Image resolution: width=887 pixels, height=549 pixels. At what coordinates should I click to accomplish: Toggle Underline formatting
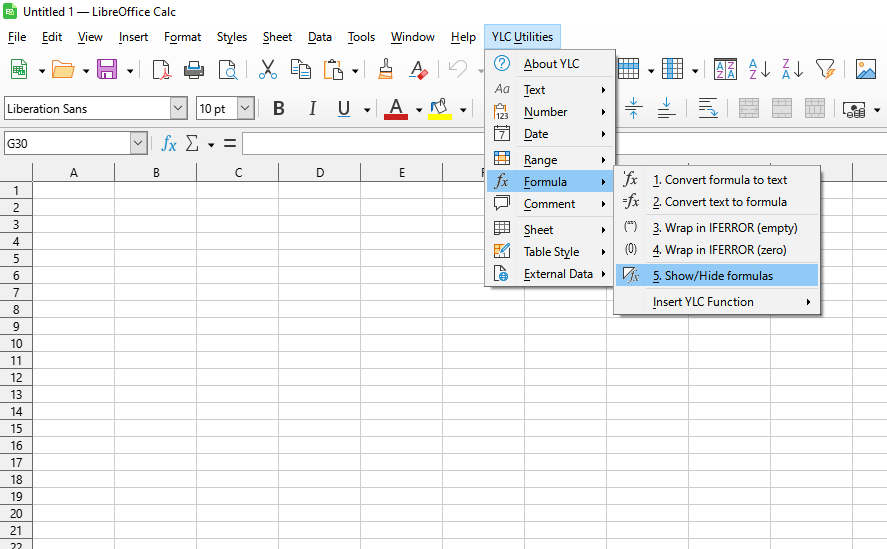[x=344, y=109]
